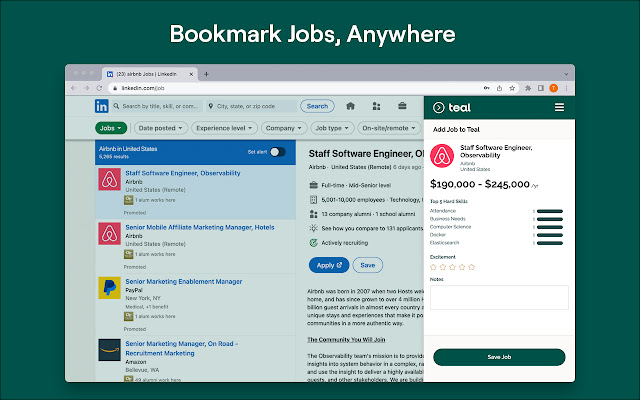
Task: Open browser extensions puzzle icon
Action: [528, 88]
